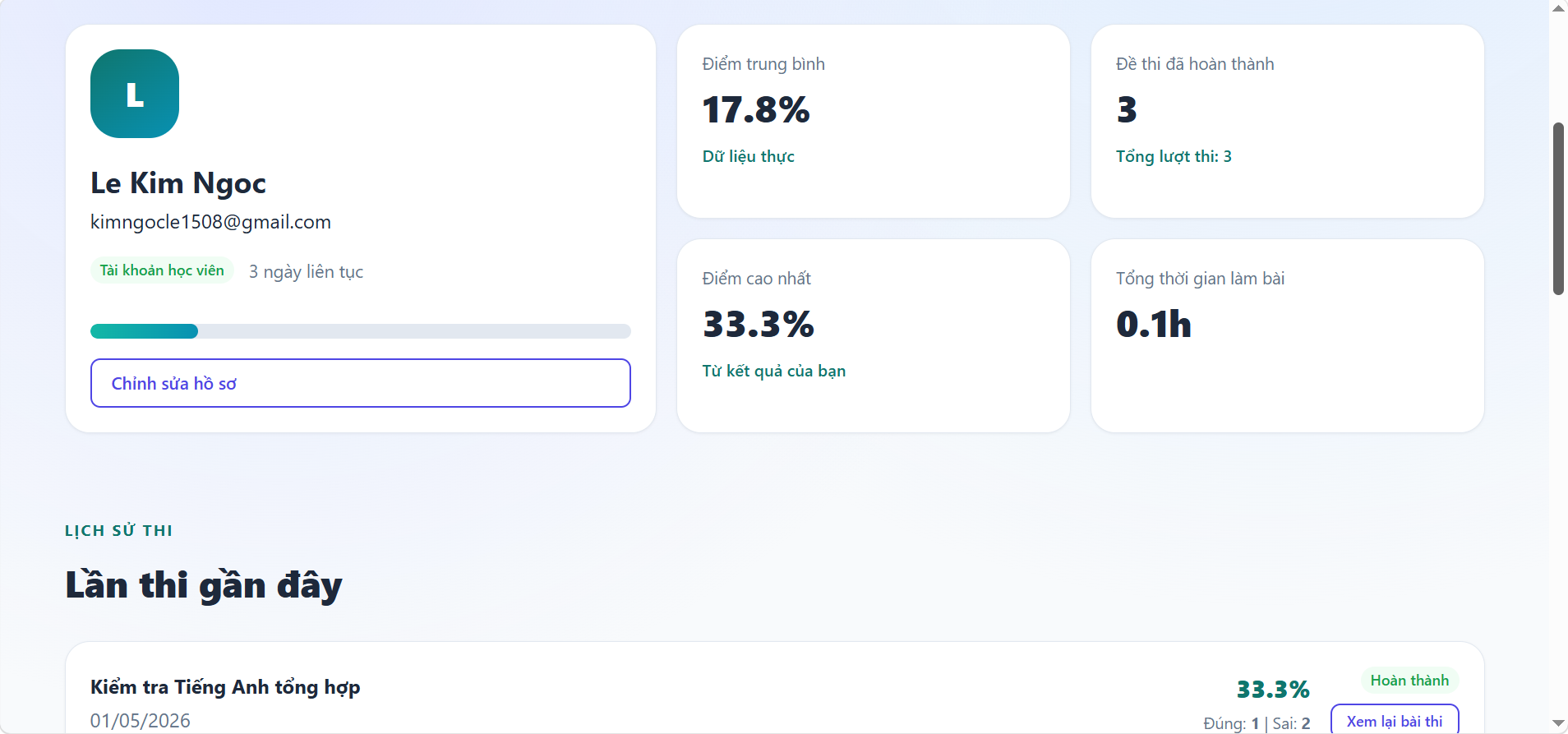Click the 33.3% score in exam history
Viewport: 1568px width, 734px height.
coord(1273,689)
